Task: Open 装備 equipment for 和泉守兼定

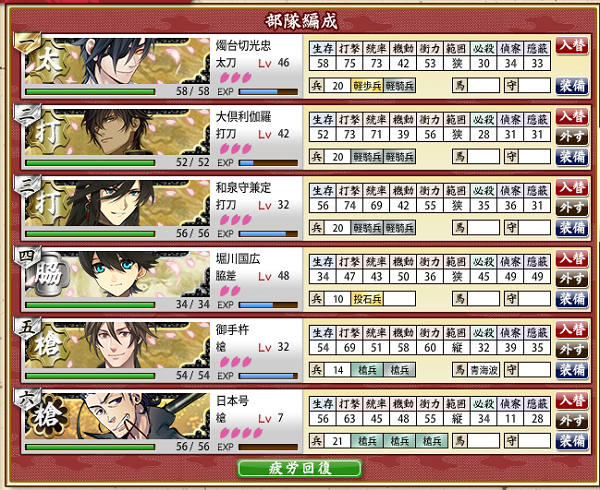Action: click(x=572, y=228)
